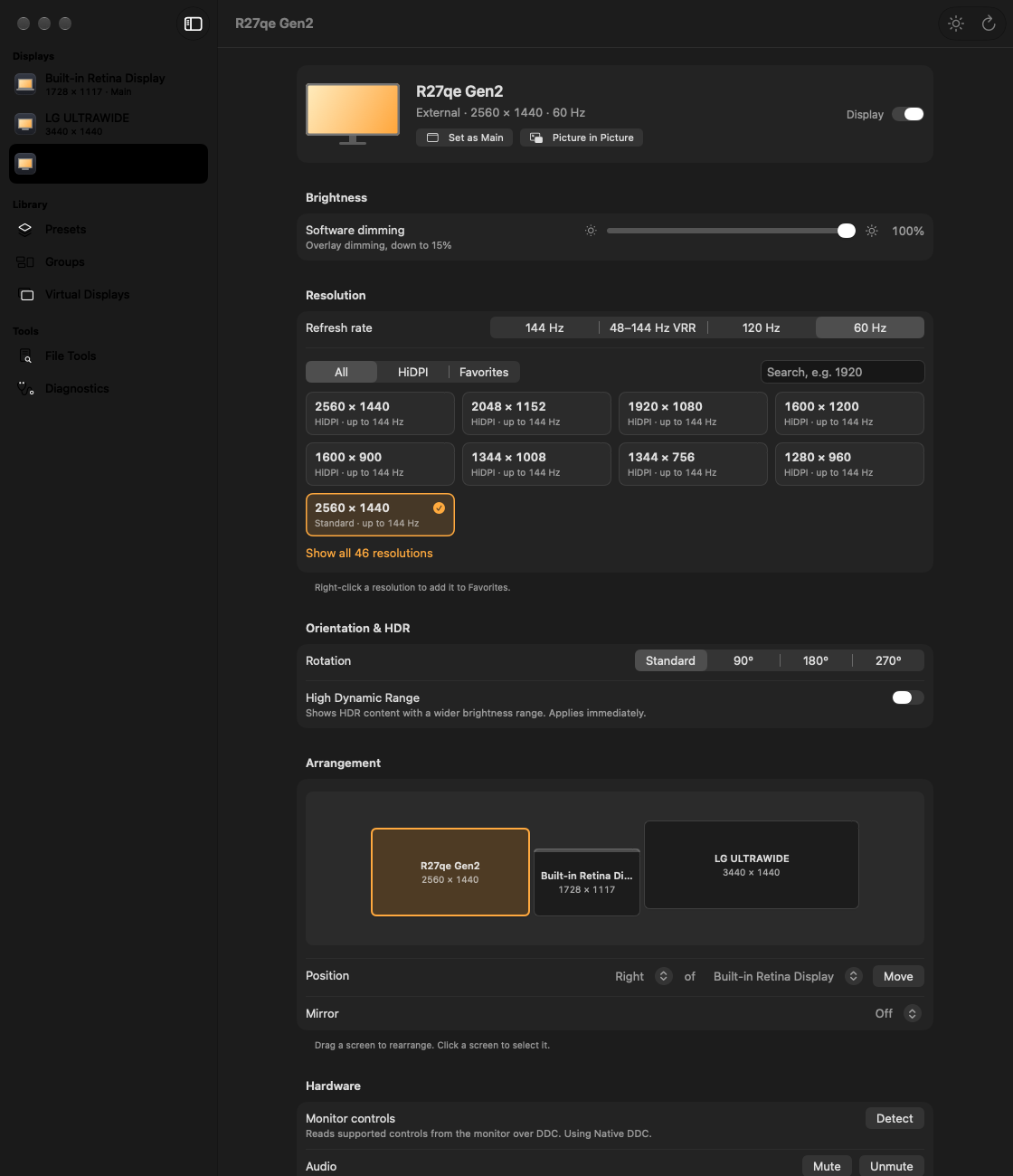Select Built-in Retina Display monitor icon in sidebar
Viewport: 1013px width, 1176px height.
click(x=25, y=84)
